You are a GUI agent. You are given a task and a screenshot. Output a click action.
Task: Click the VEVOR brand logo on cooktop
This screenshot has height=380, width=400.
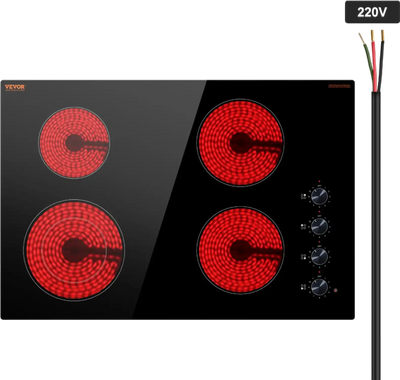coord(15,87)
